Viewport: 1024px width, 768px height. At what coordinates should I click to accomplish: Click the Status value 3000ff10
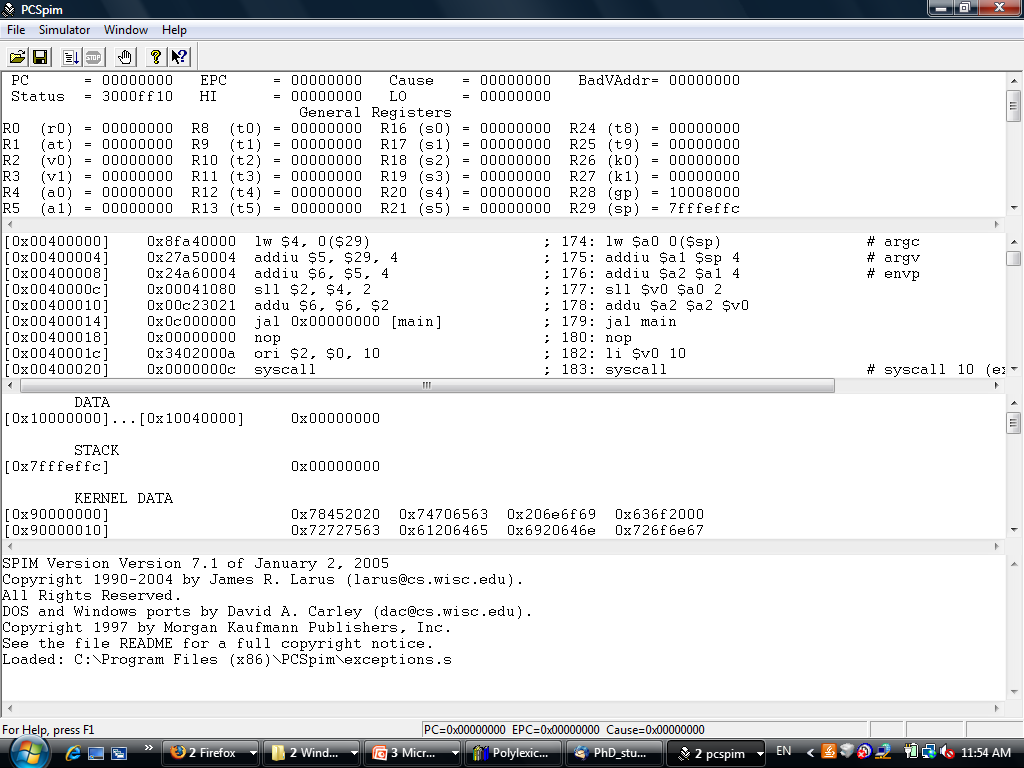137,97
